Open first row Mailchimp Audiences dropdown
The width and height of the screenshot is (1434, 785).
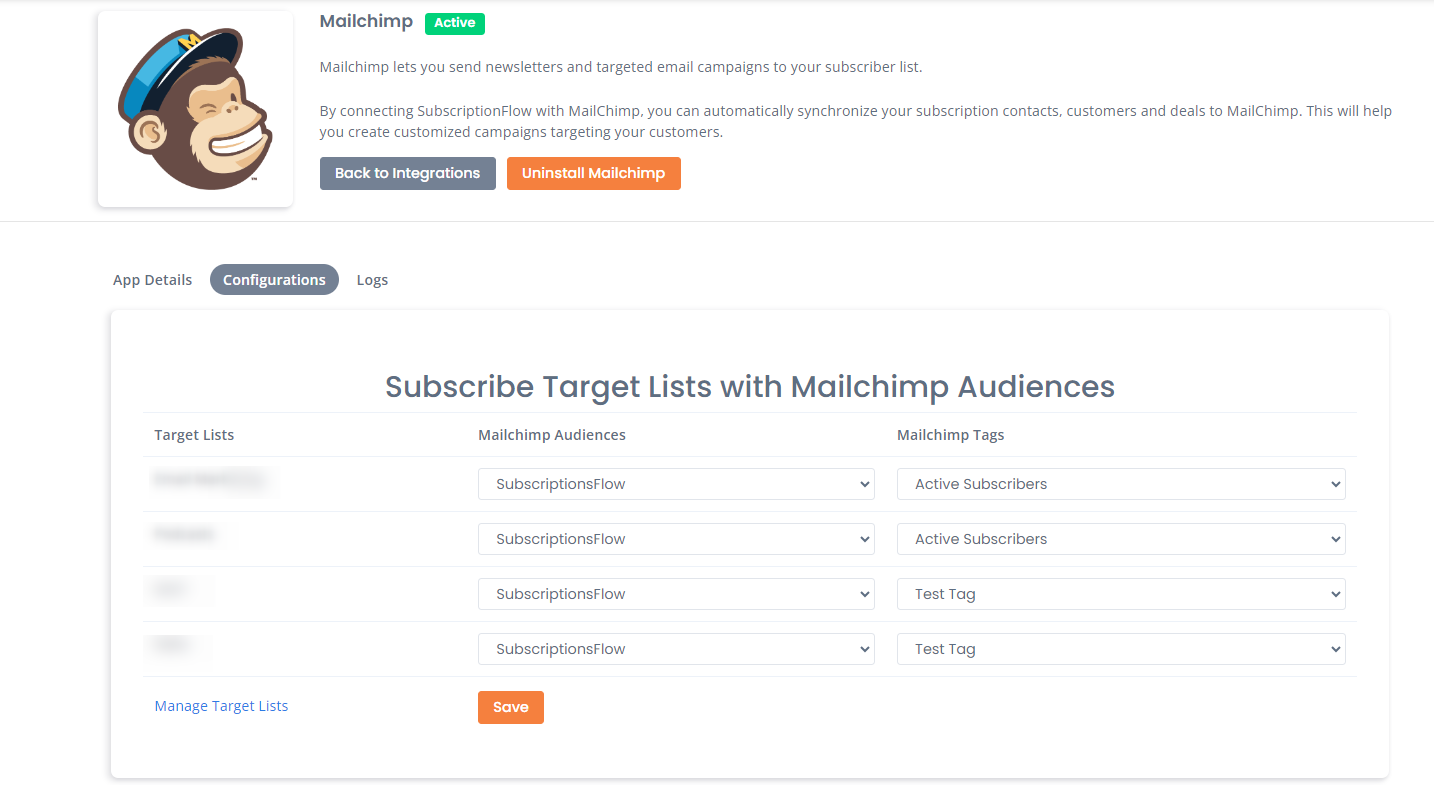(676, 484)
